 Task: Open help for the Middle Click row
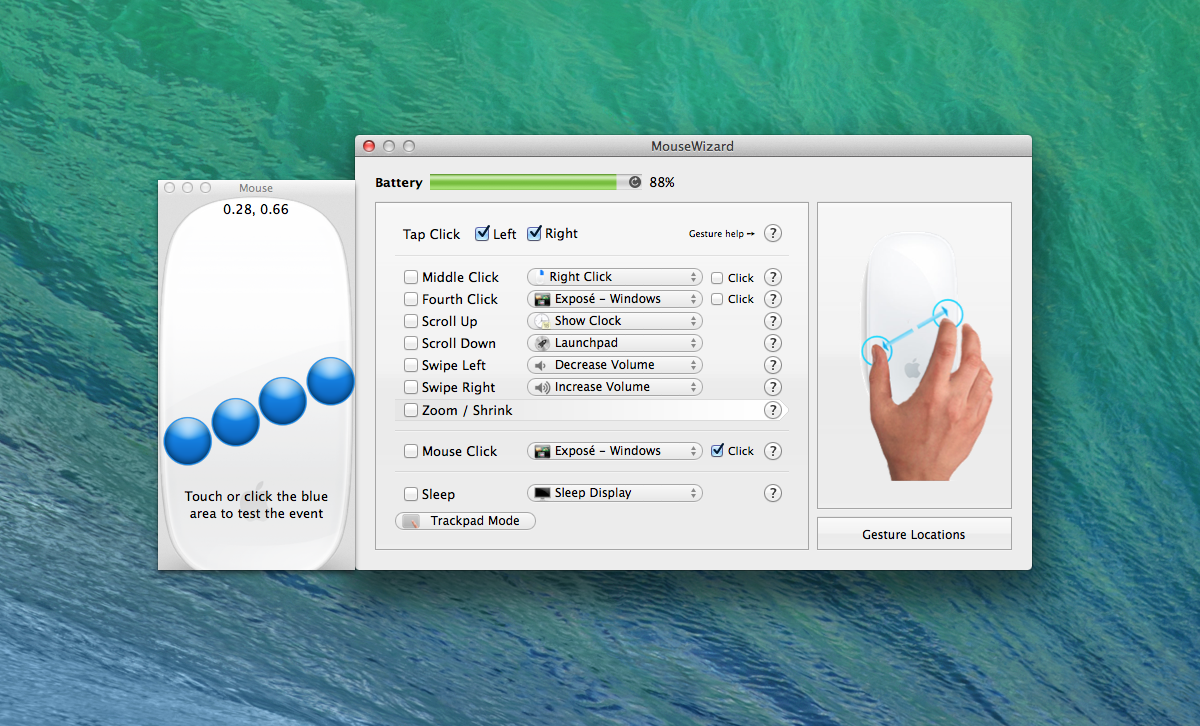(x=773, y=278)
